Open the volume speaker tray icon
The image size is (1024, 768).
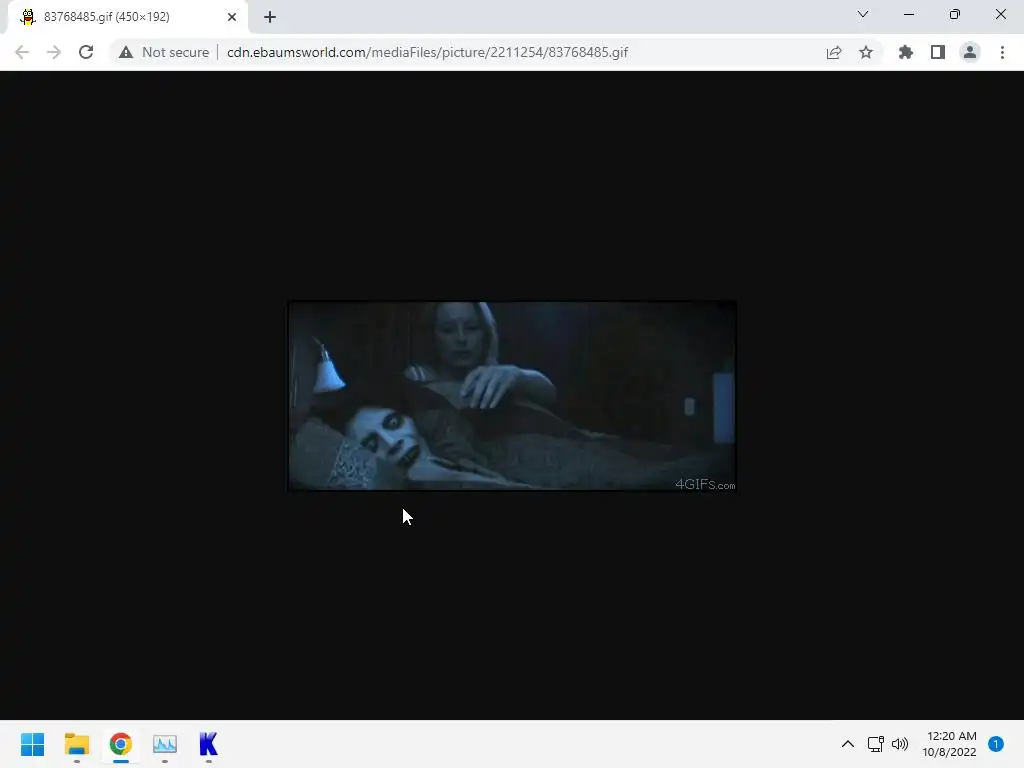900,744
